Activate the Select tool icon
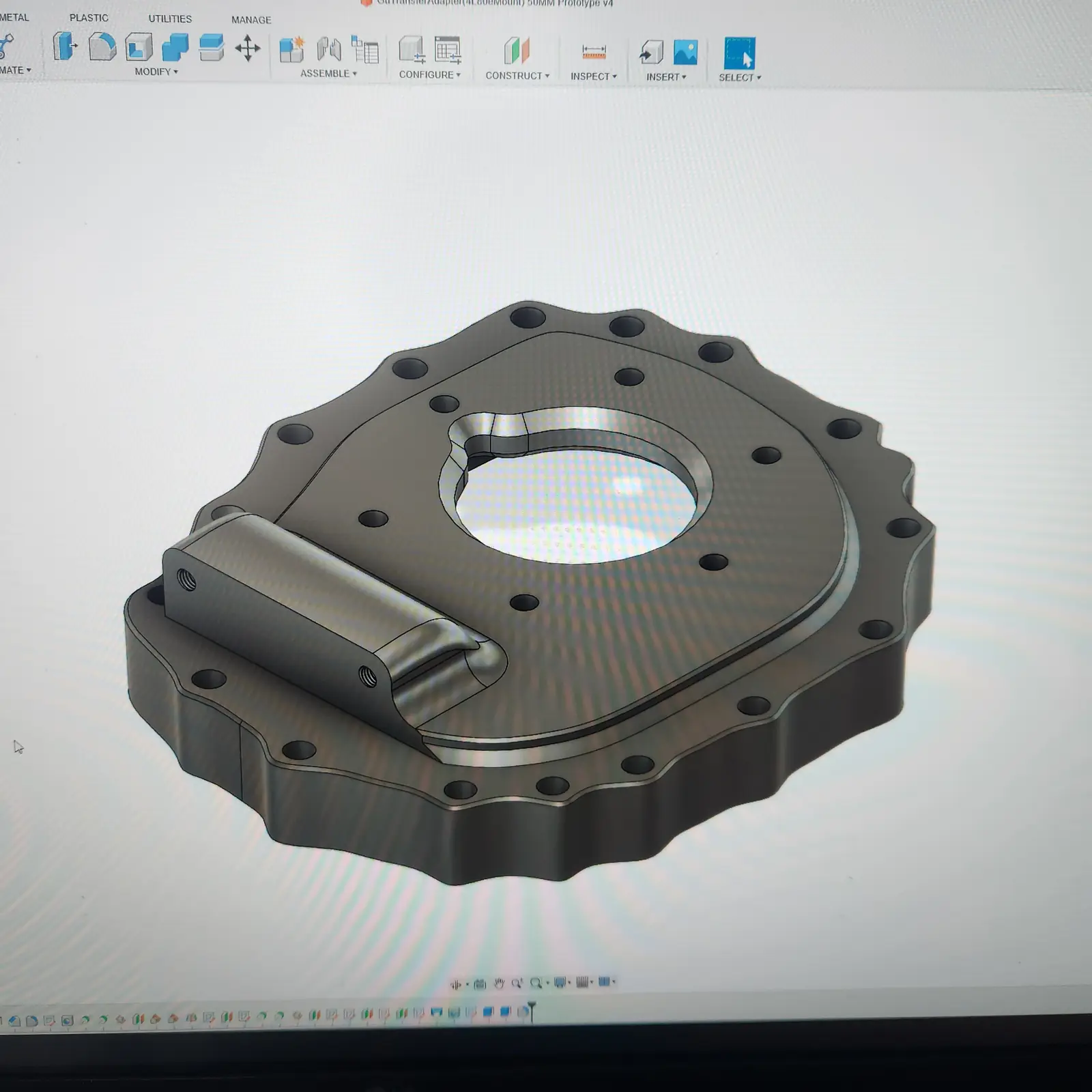 (x=740, y=53)
